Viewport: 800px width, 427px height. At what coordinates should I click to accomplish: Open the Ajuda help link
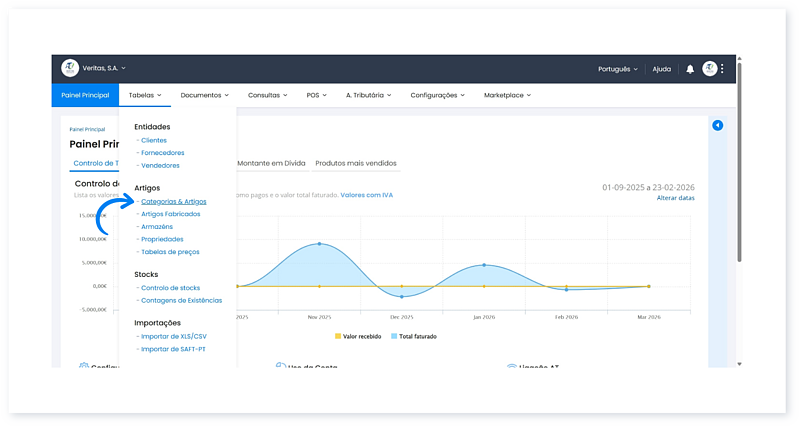661,69
